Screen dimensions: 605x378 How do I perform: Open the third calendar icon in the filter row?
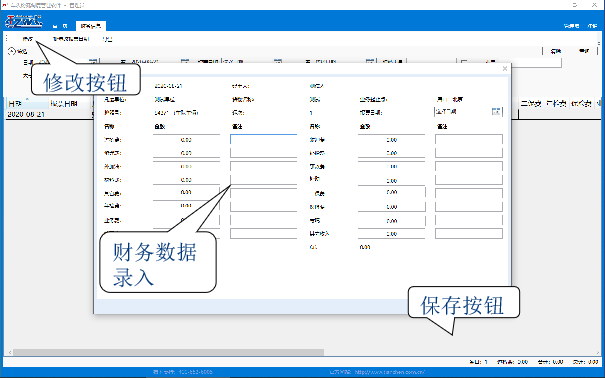278,61
